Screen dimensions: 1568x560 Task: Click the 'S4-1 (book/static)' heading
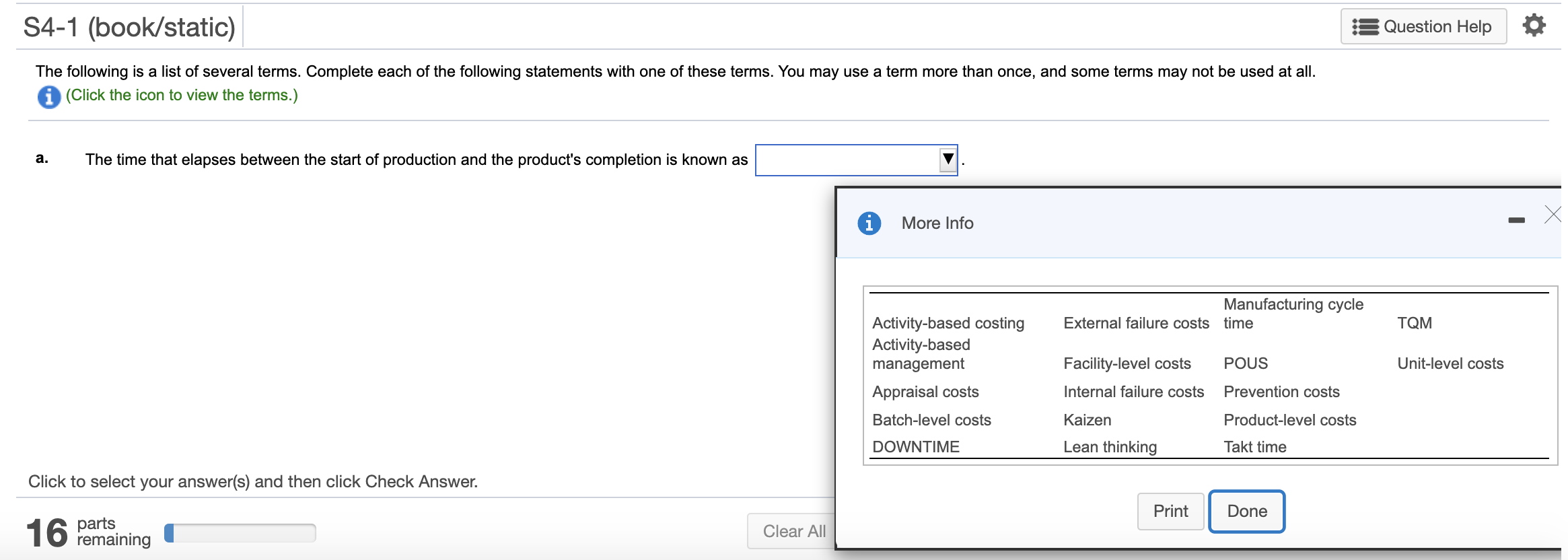(x=129, y=28)
